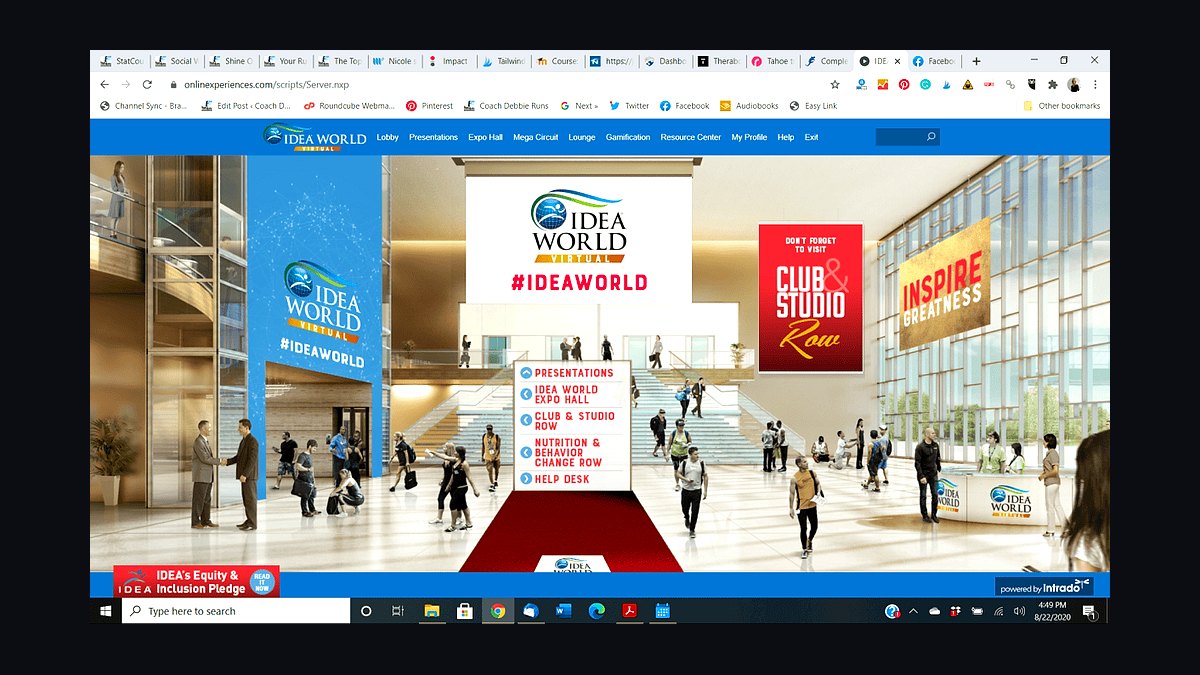Switch to the Impact browser tab
This screenshot has width=1200, height=675.
(x=449, y=61)
